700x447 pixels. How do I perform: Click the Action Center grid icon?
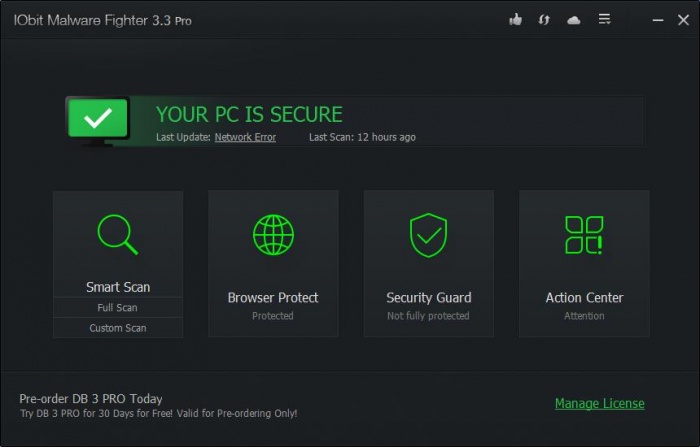click(584, 235)
